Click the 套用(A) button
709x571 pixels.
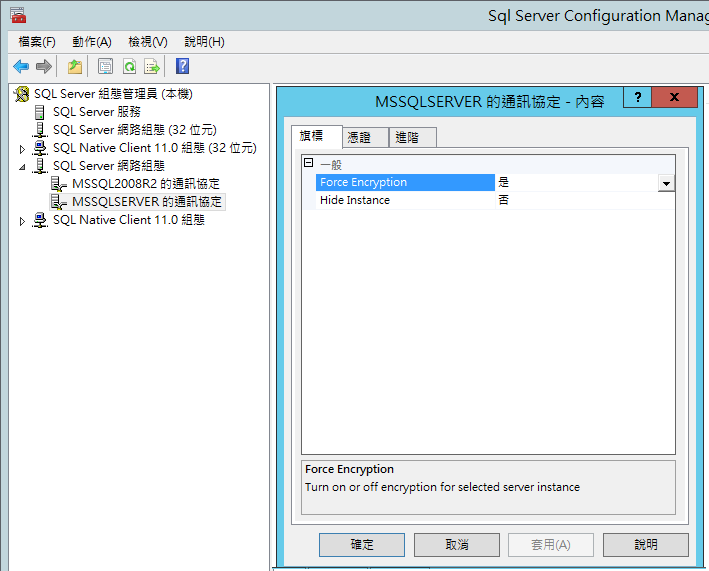pyautogui.click(x=551, y=545)
